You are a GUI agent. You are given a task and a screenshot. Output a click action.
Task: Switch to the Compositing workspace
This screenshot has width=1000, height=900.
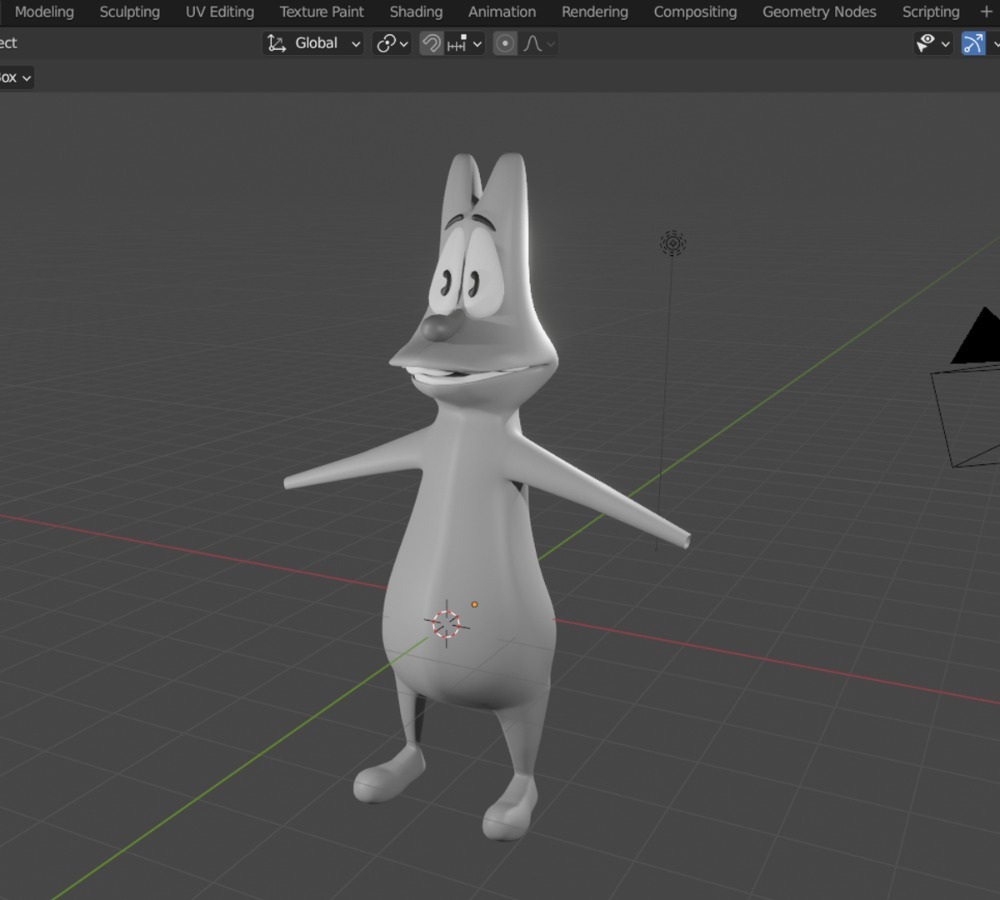tap(695, 11)
